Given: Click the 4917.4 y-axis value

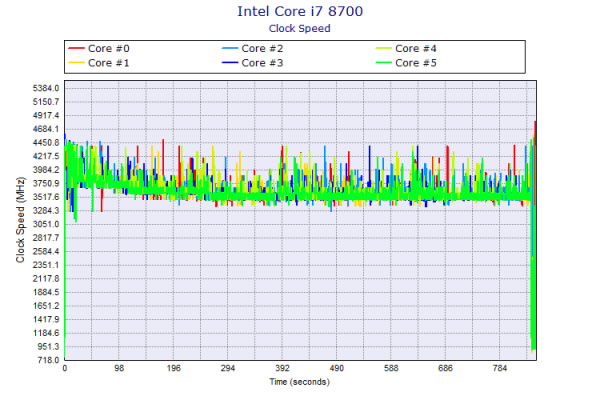Looking at the screenshot, I should coord(46,116).
